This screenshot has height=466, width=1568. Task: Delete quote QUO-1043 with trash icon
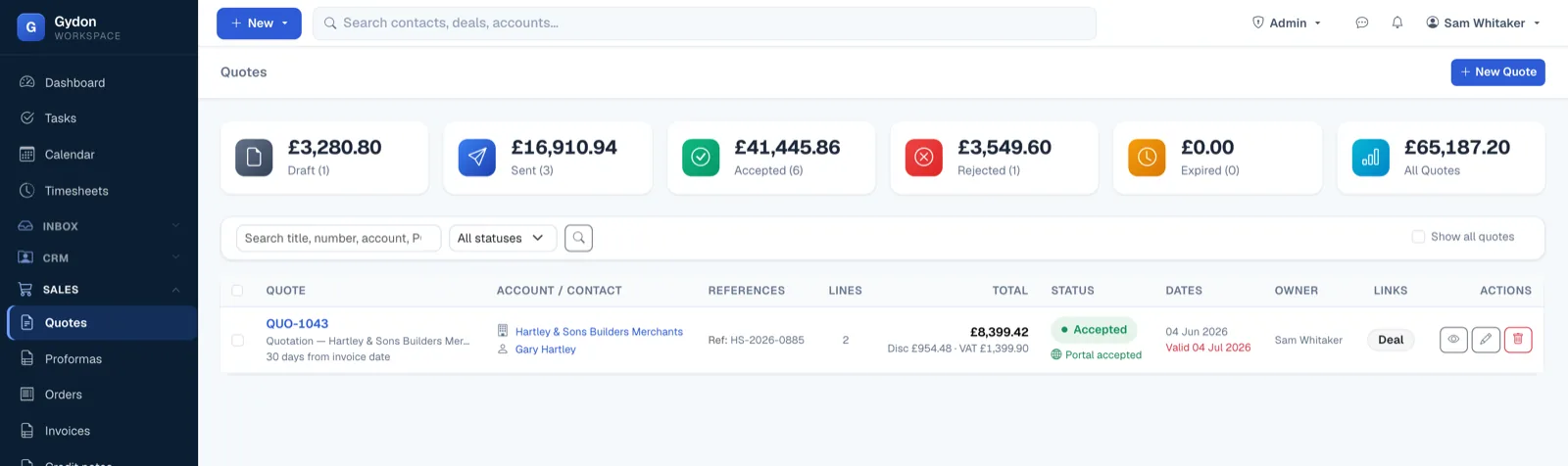[x=1518, y=340]
